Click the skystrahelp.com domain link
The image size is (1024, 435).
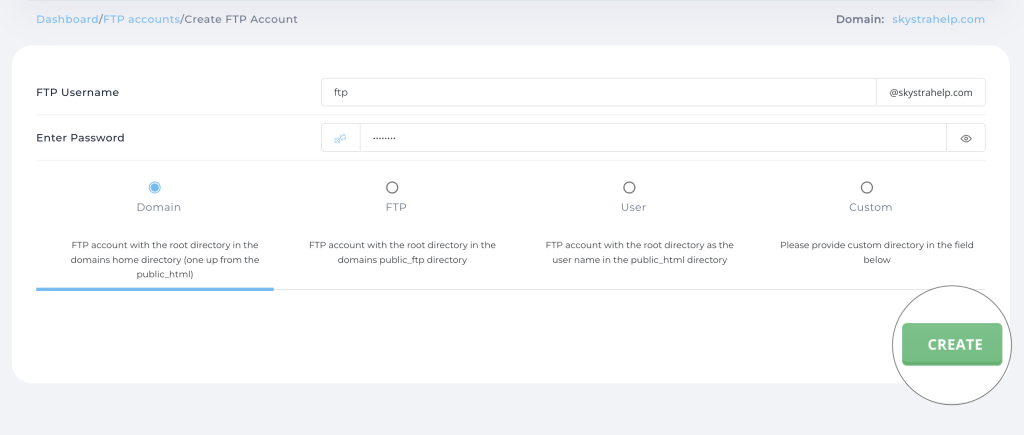938,19
